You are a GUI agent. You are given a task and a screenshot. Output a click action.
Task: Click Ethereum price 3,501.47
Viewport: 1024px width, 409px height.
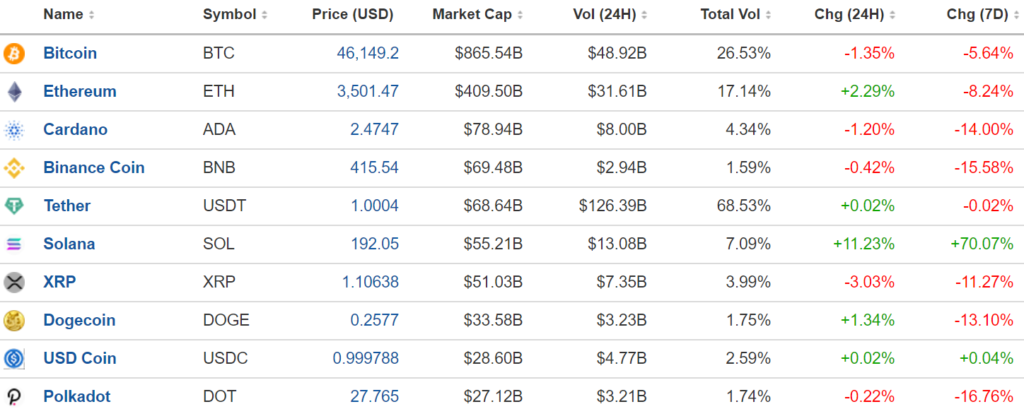(368, 91)
